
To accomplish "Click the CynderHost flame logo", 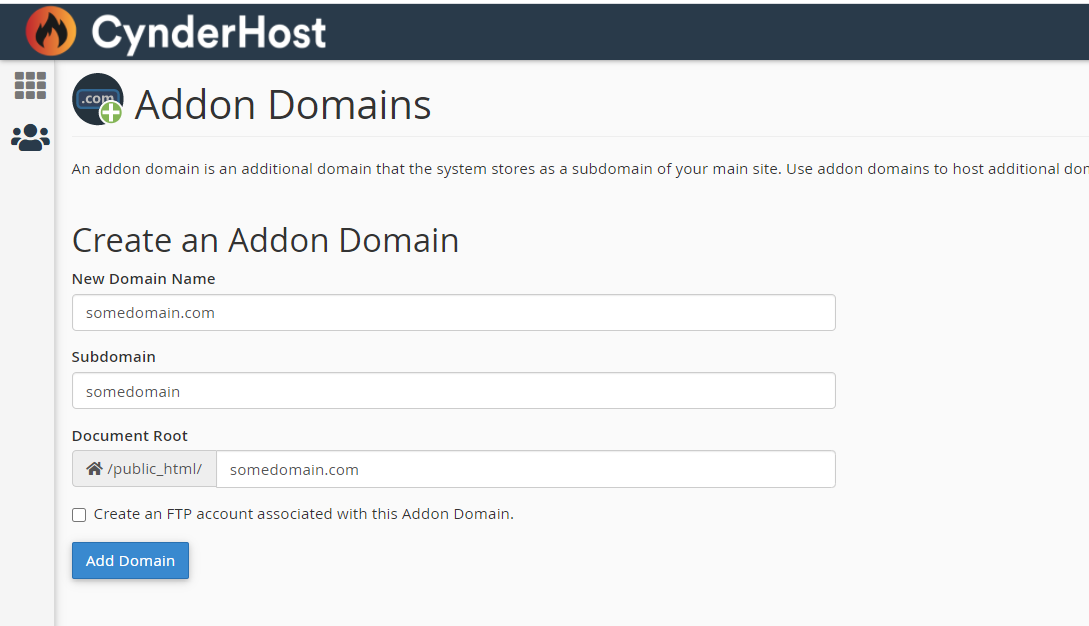I will point(51,31).
